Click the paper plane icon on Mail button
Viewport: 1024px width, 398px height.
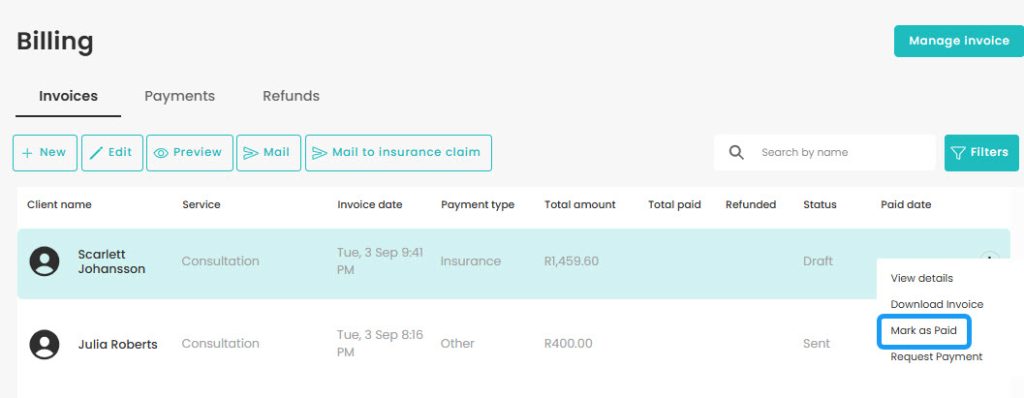(x=251, y=153)
